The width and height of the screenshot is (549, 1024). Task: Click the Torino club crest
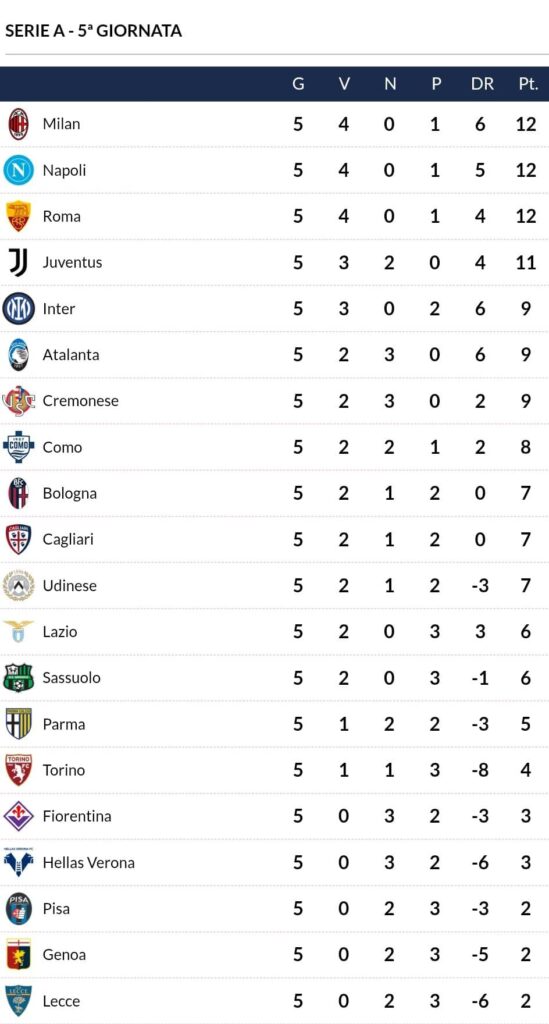coord(18,770)
